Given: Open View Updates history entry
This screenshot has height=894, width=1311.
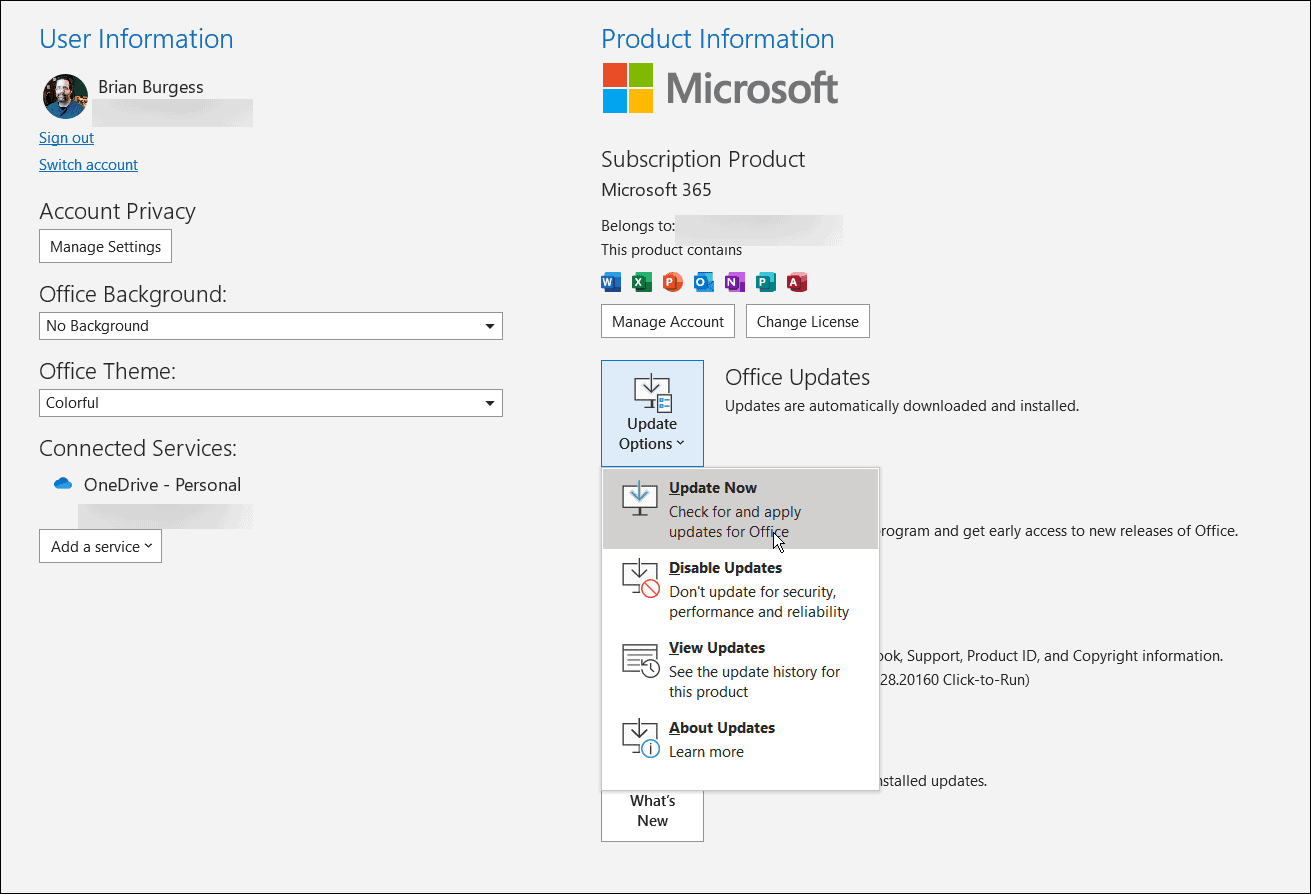Looking at the screenshot, I should (716, 648).
